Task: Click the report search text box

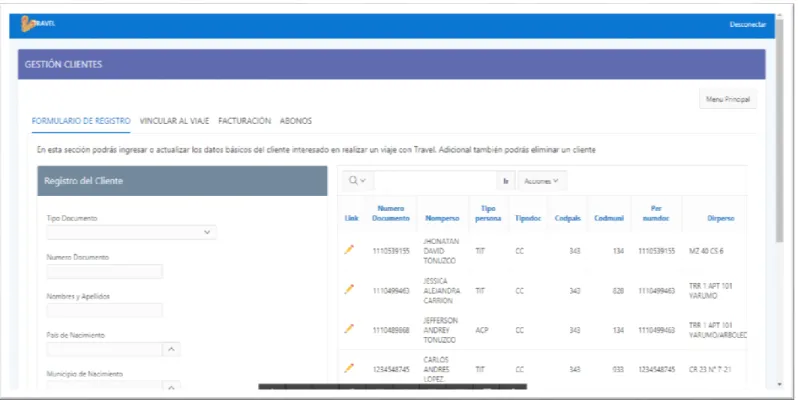Action: [x=435, y=181]
